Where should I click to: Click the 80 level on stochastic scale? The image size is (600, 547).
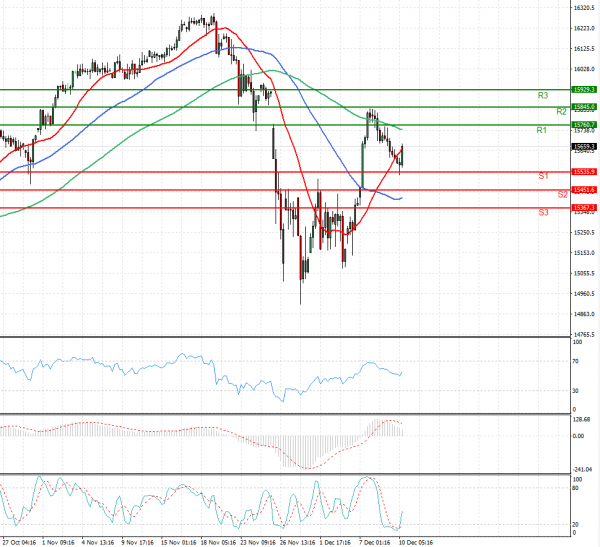(576, 488)
